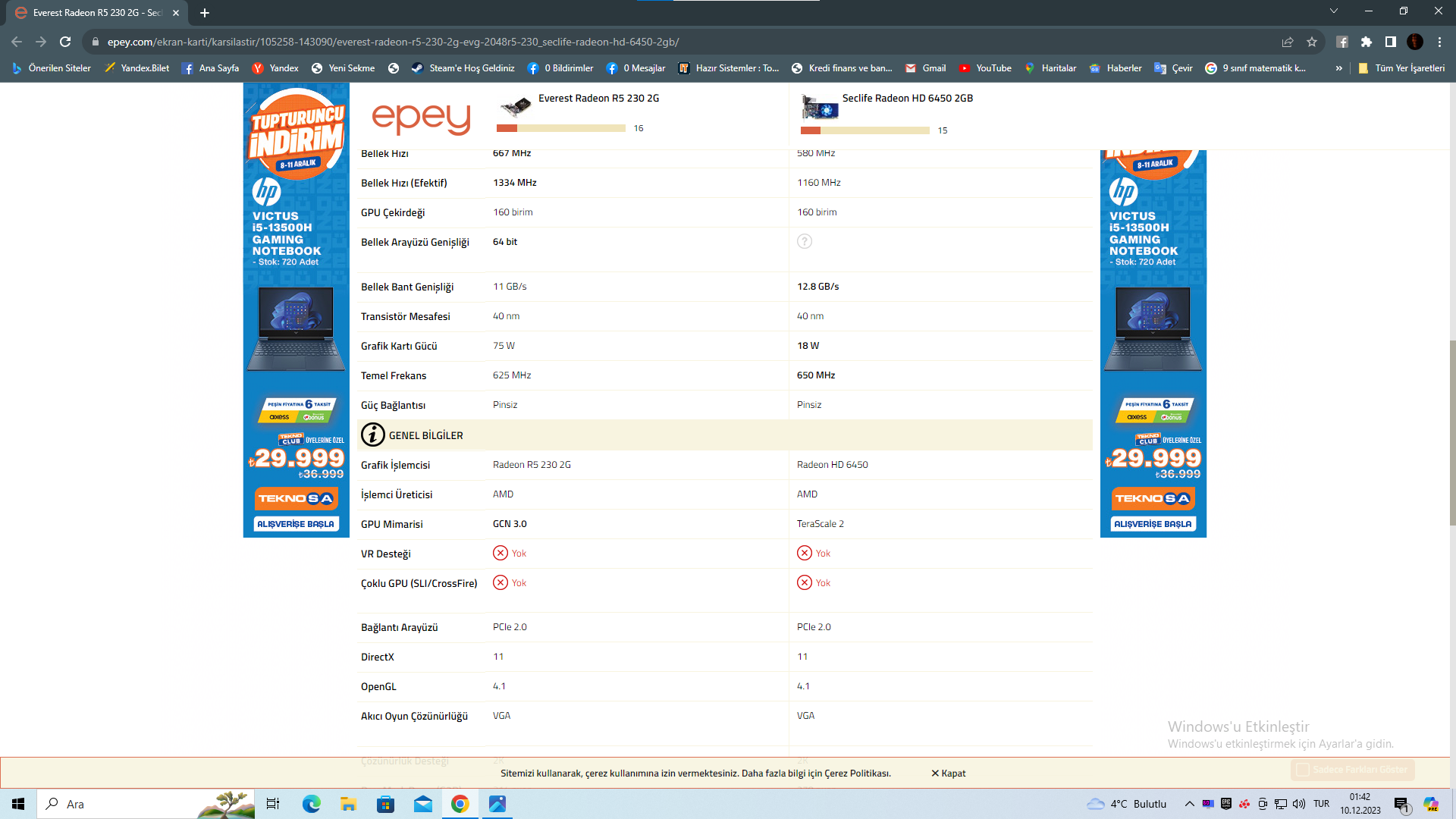Open the Everest Radeon R5 230 2G link
The image size is (1456, 819).
pyautogui.click(x=598, y=98)
